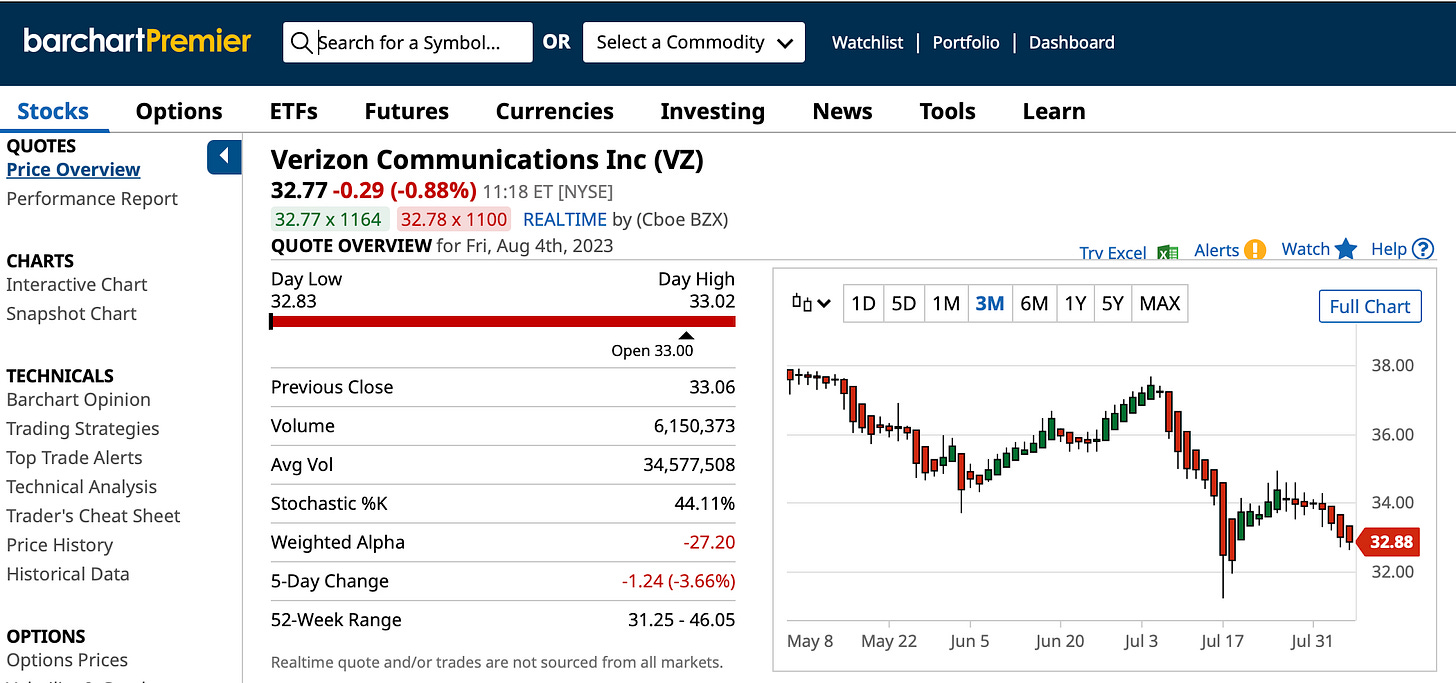Open the Trading Strategies link
1456x683 pixels.
[x=83, y=429]
